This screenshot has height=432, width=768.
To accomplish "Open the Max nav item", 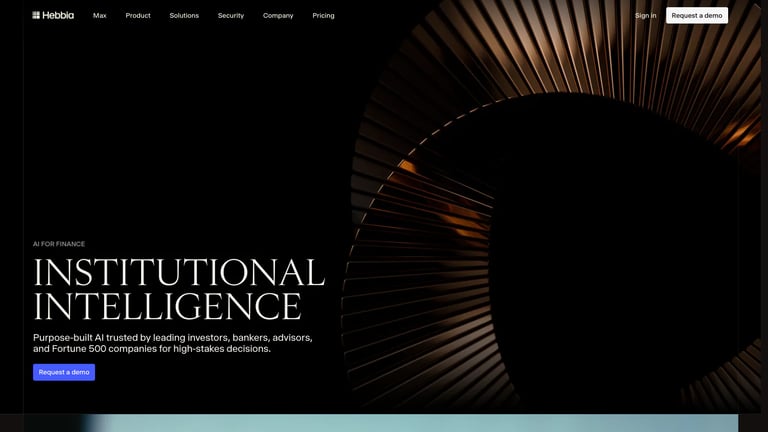I will (x=99, y=16).
